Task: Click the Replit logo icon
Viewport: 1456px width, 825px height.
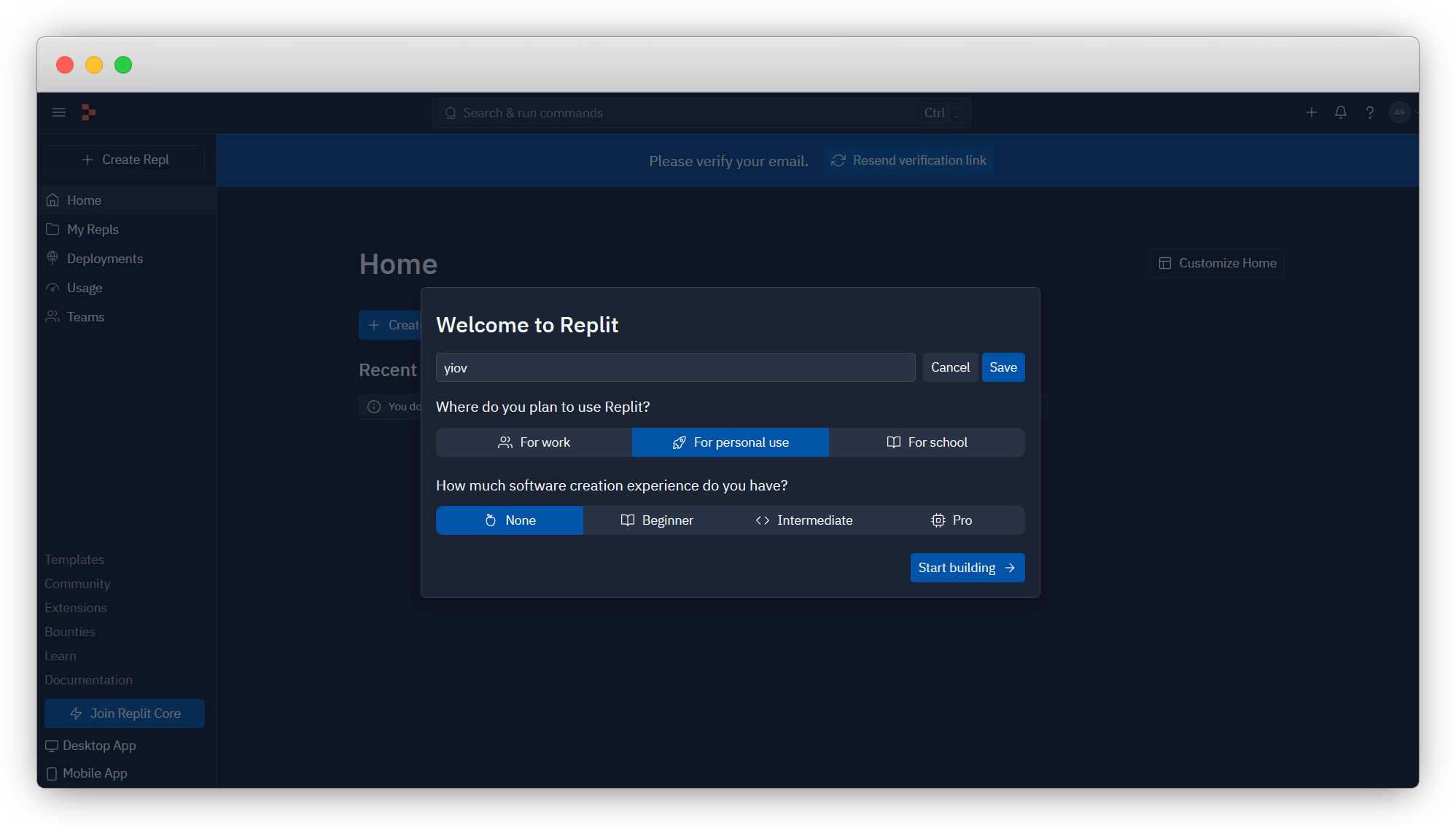Action: [x=88, y=112]
